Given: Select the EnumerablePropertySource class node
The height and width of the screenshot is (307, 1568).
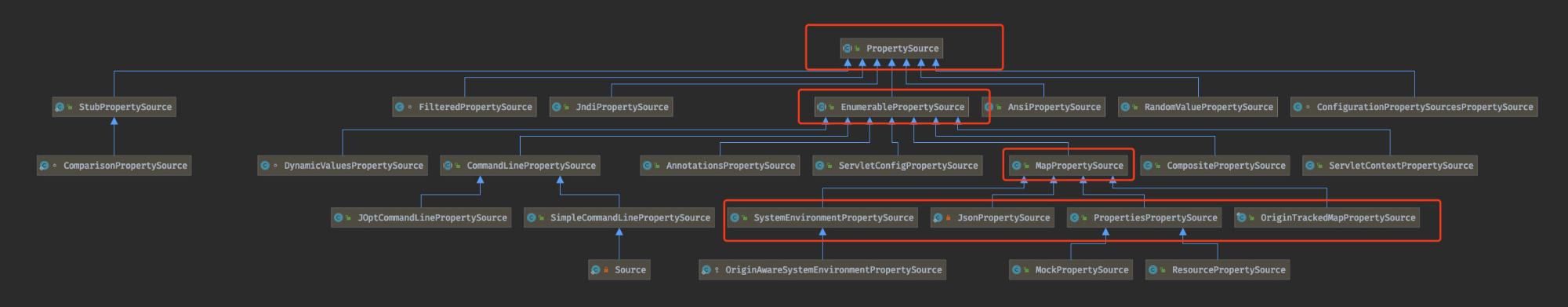Looking at the screenshot, I should (x=891, y=108).
